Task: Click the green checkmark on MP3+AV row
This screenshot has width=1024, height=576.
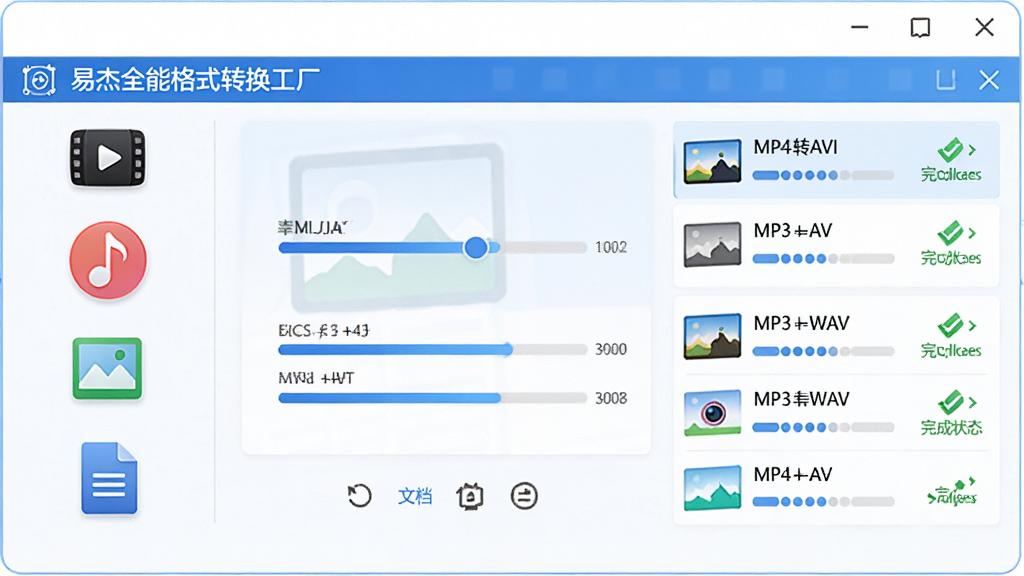Action: click(950, 233)
